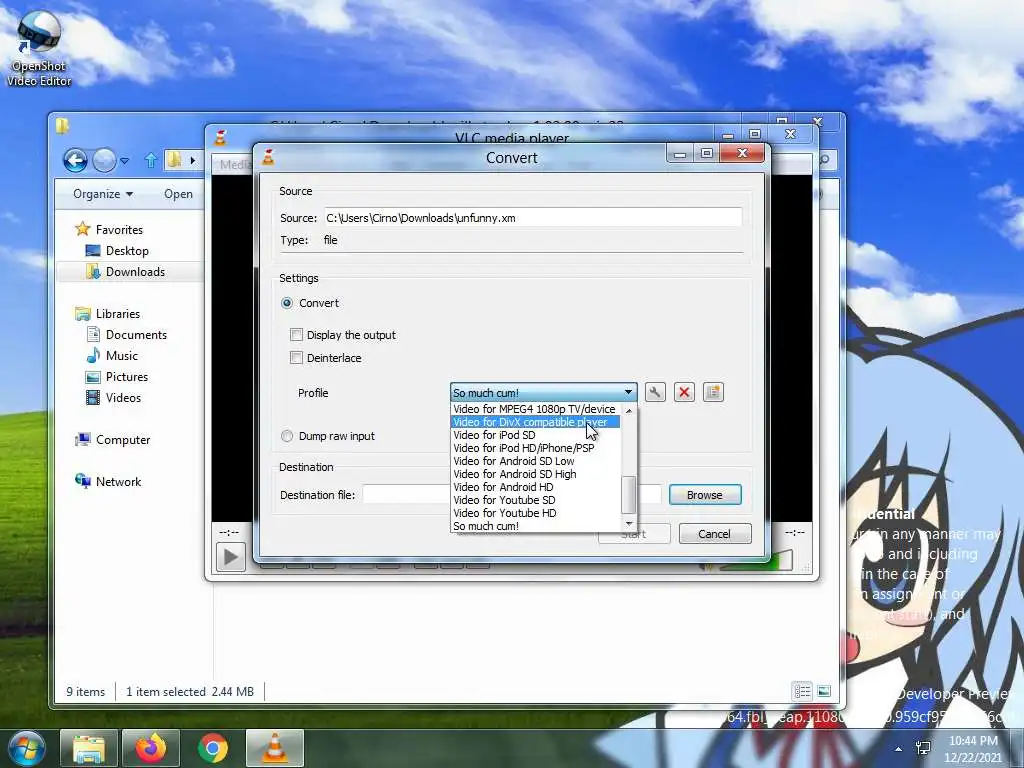The height and width of the screenshot is (768, 1024).
Task: Toggle Explorer preview pane icon
Action: pos(824,691)
